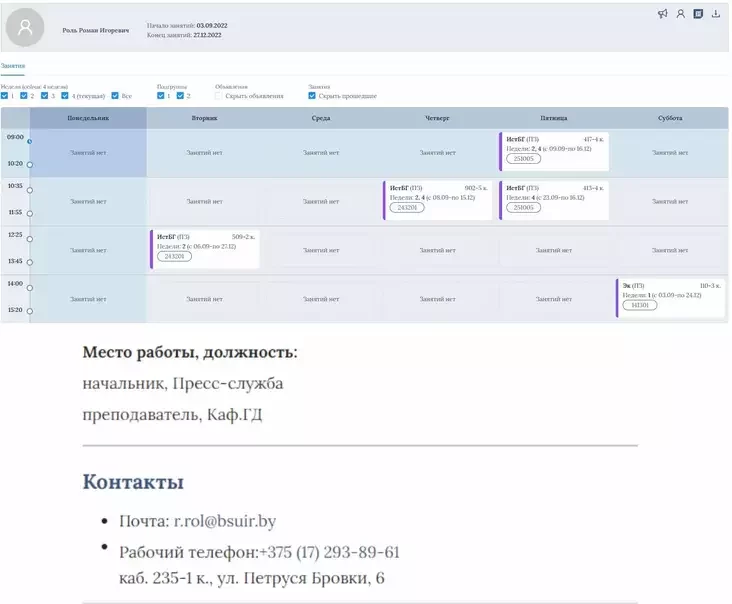This screenshot has height=604, width=732.
Task: Open Thursday ИстБГ class card at 10:35
Action: click(438, 199)
